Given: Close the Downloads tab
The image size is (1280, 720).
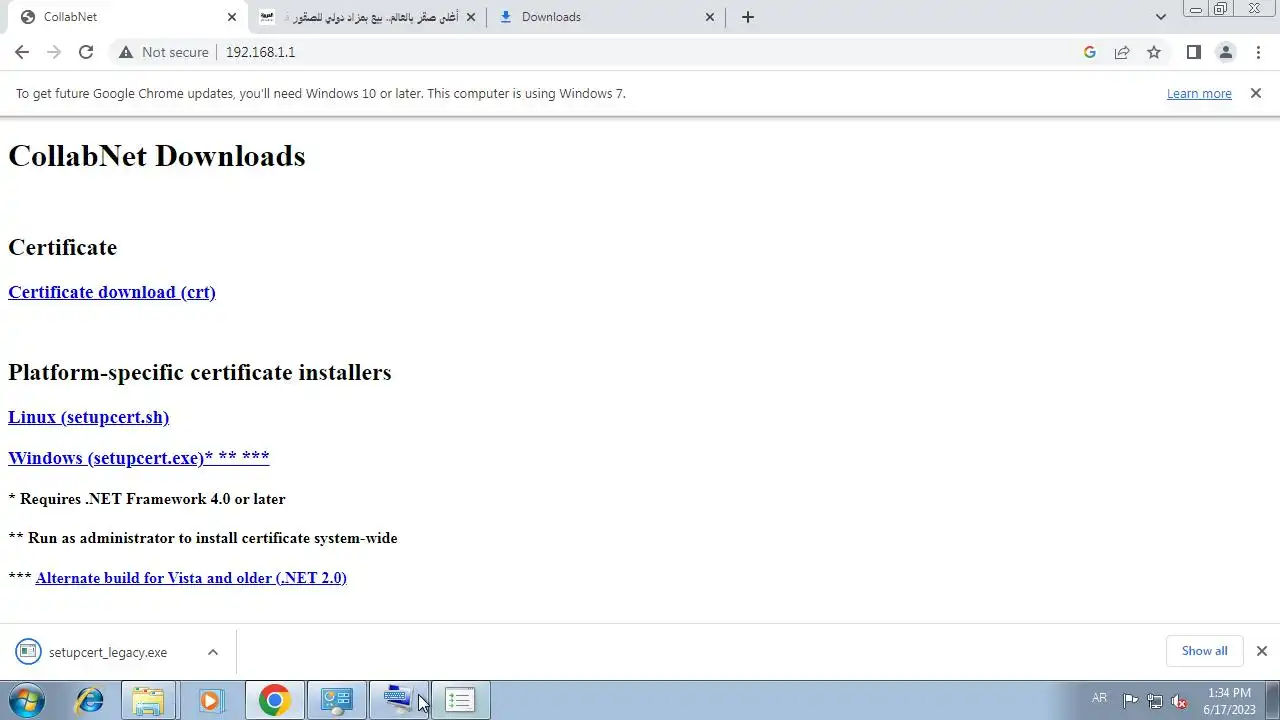Looking at the screenshot, I should coord(710,17).
